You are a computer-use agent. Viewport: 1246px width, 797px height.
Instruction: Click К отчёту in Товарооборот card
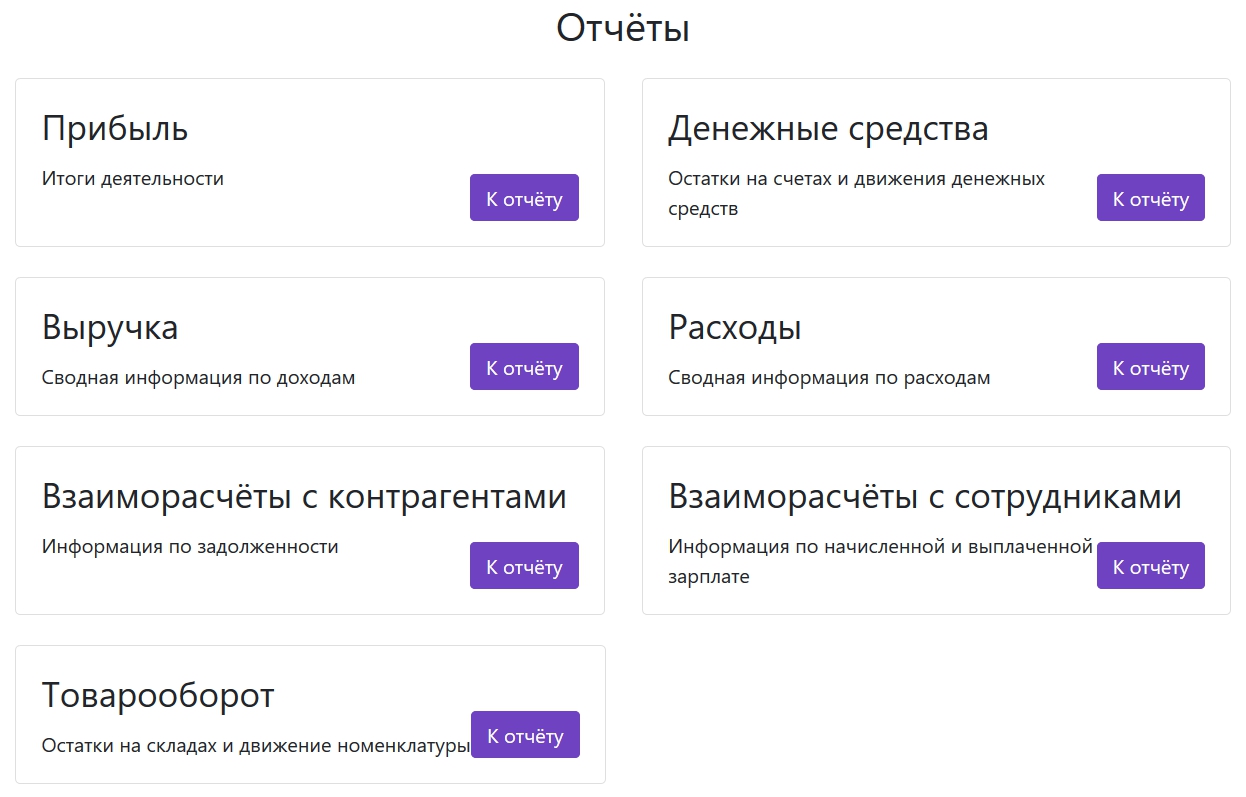(x=525, y=735)
